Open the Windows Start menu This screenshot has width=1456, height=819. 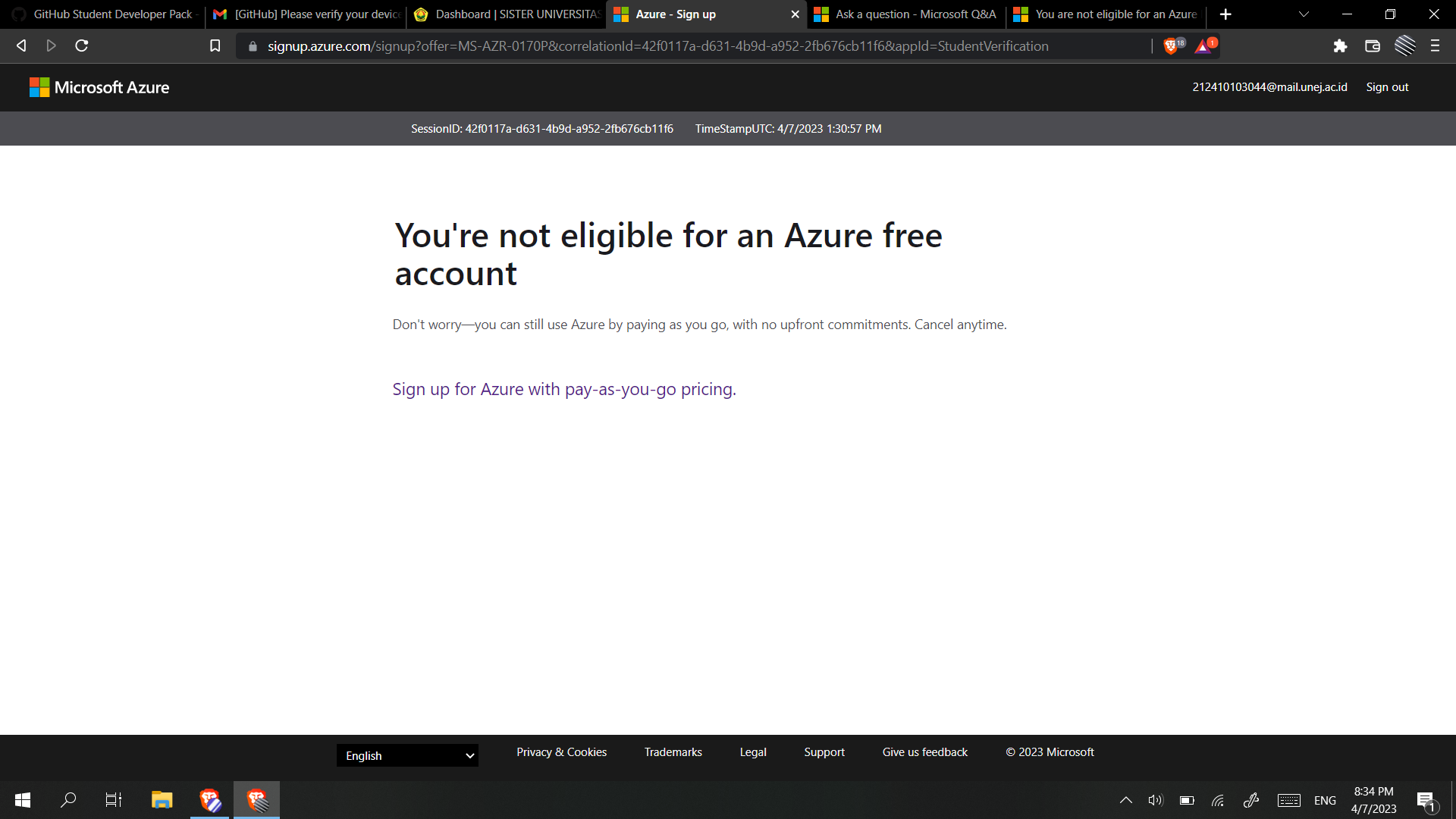23,800
